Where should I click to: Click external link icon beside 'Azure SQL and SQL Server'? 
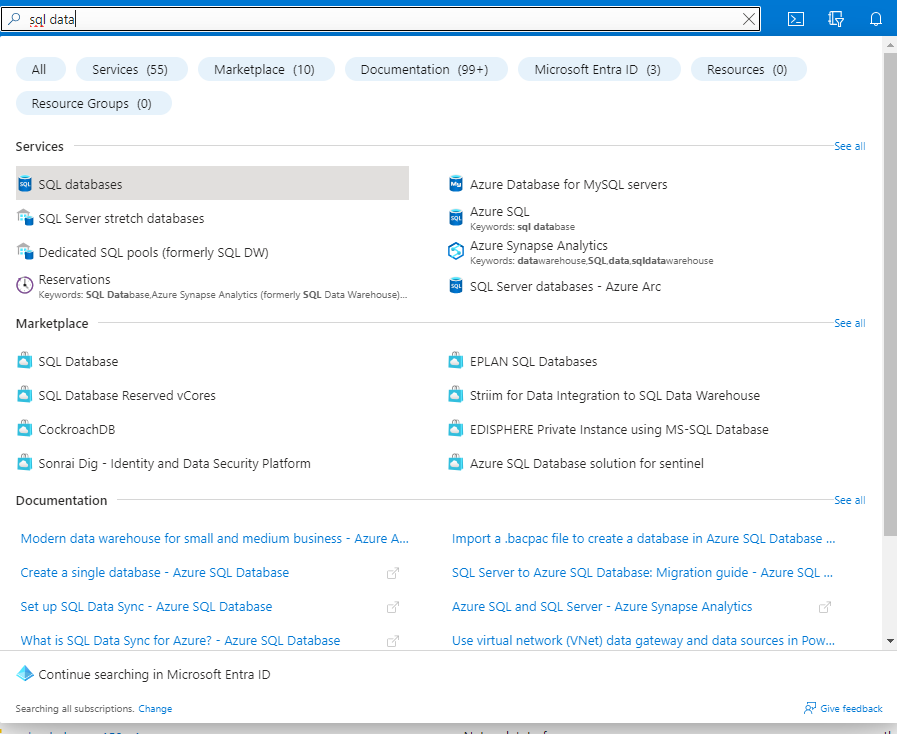824,607
